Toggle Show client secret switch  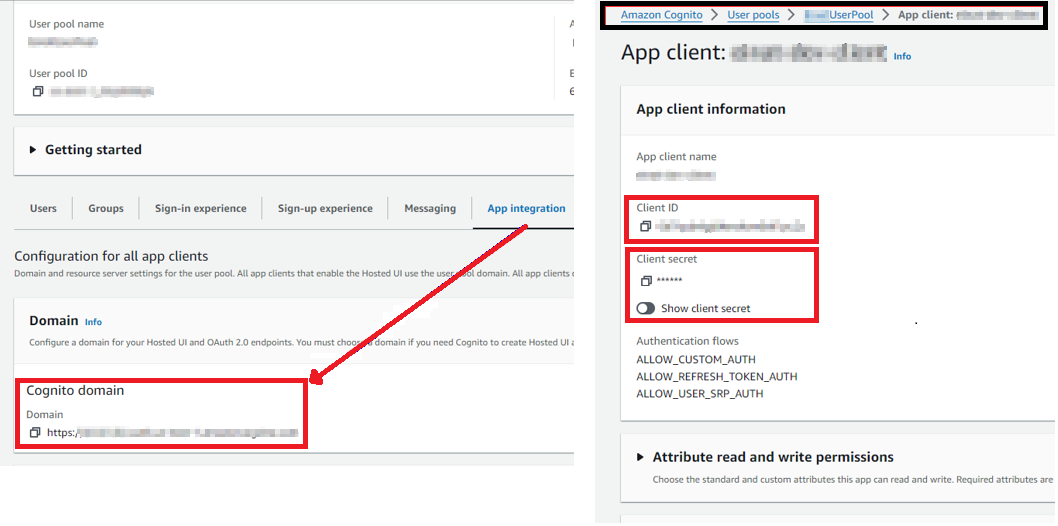646,308
